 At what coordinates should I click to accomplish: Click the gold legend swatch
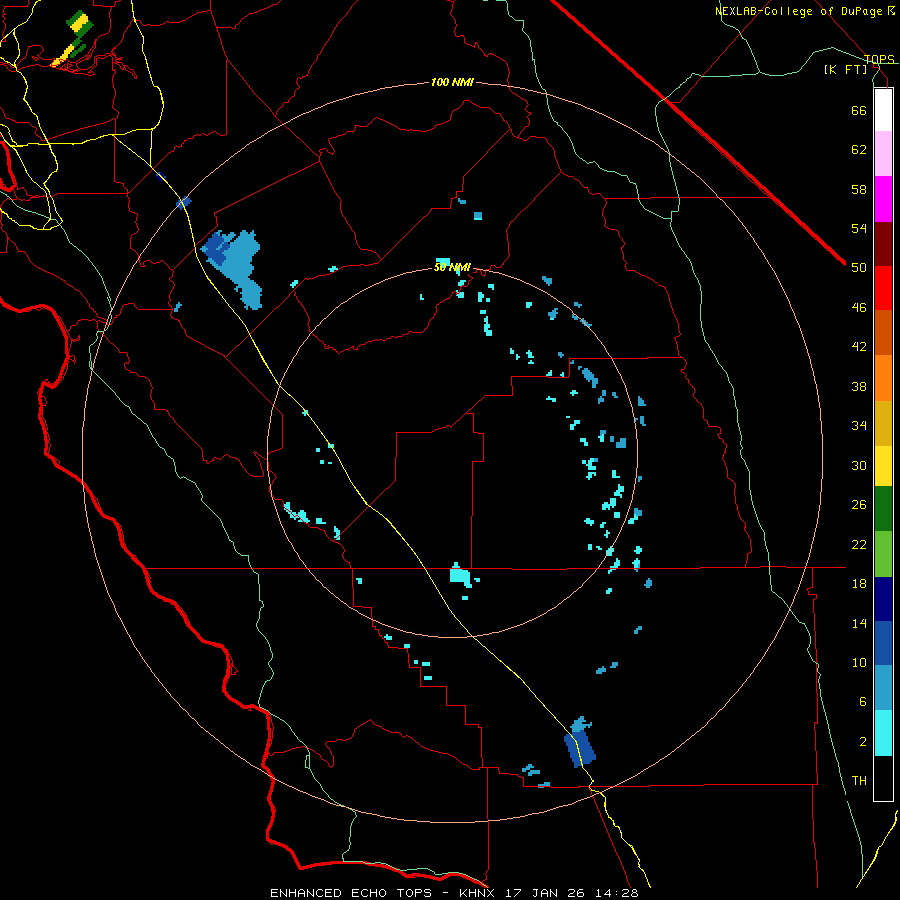[883, 423]
